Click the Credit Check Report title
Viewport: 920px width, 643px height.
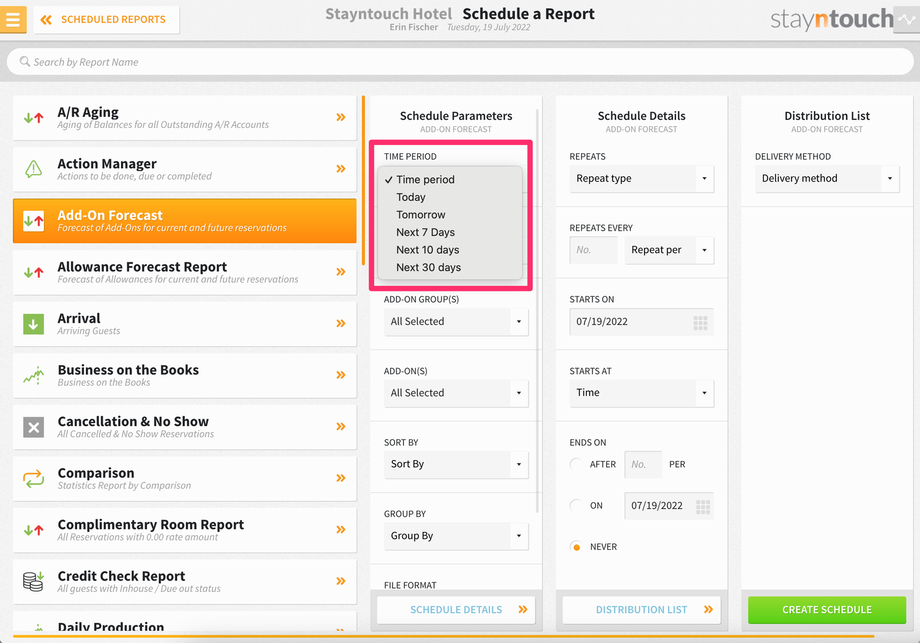pos(121,576)
